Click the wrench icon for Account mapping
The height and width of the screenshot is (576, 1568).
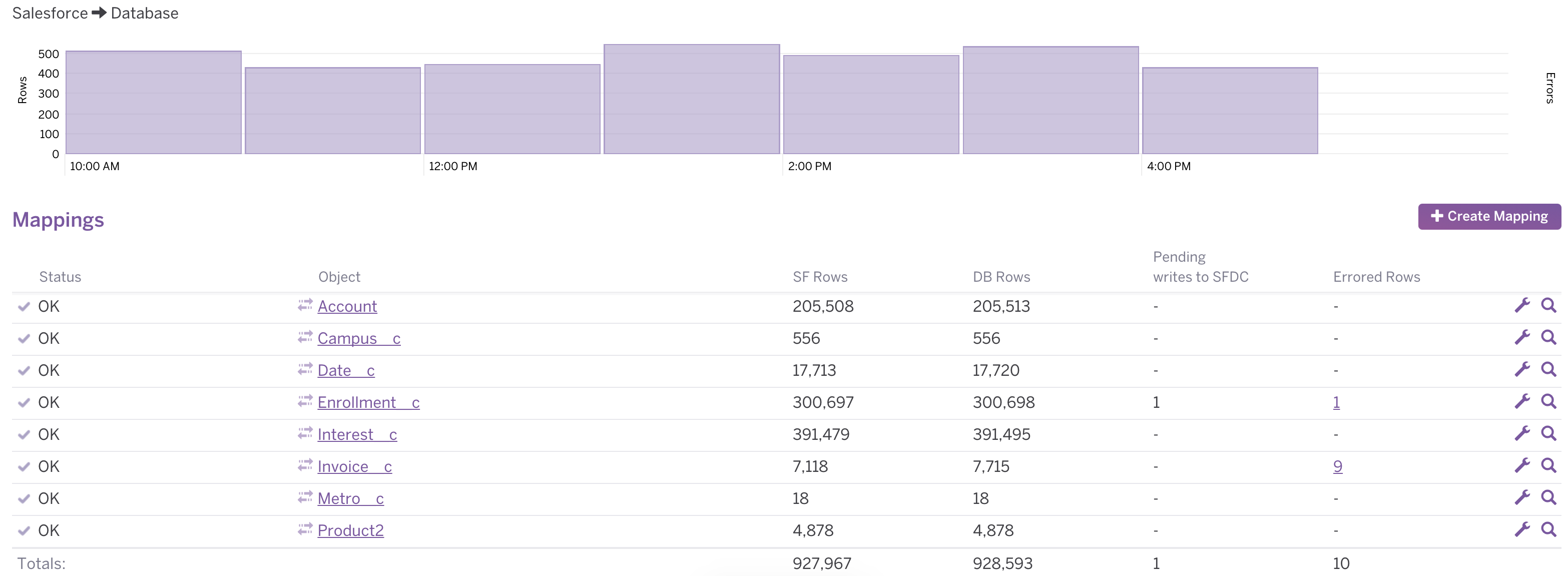coord(1522,306)
